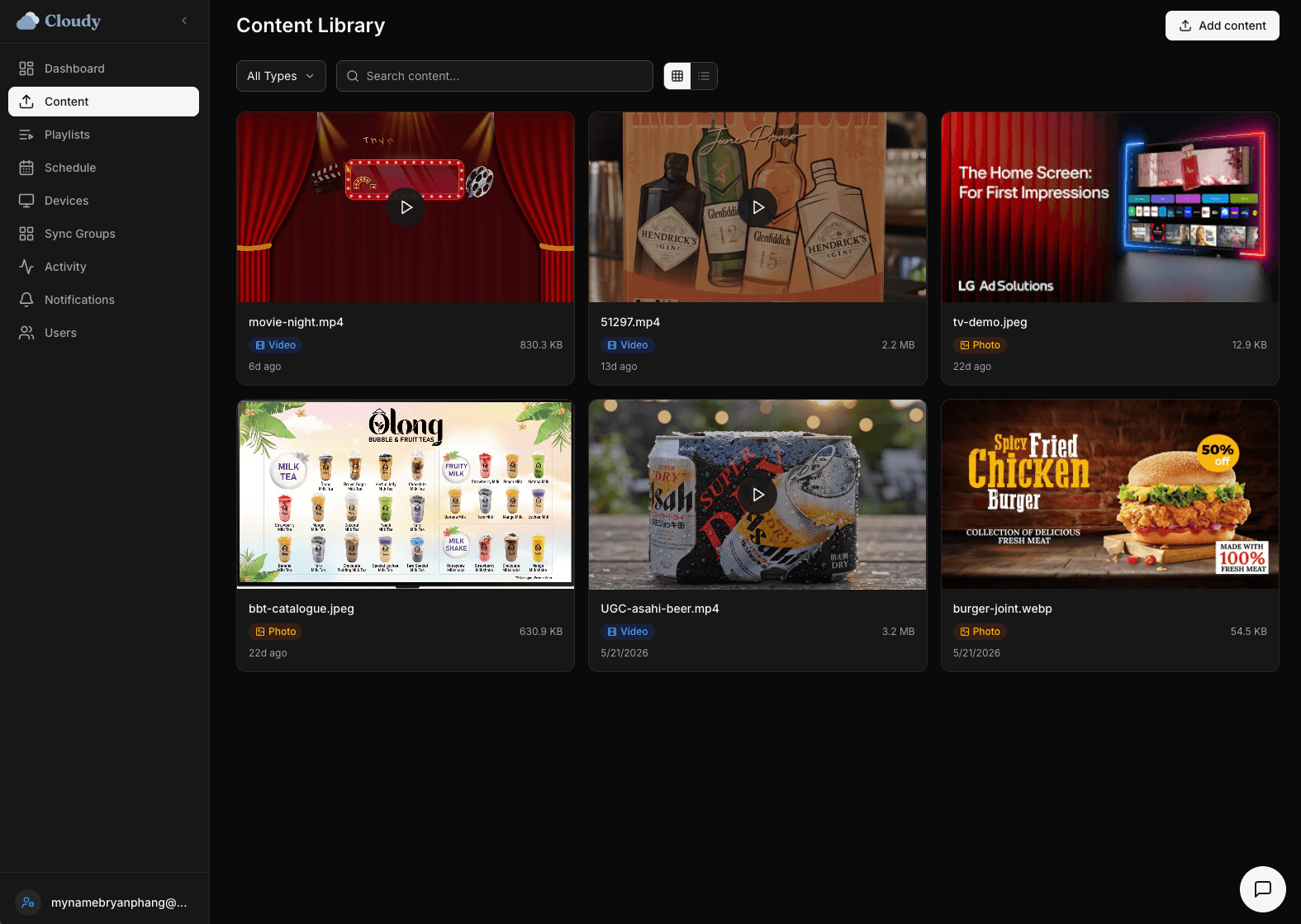Screen dimensions: 1301x924
Task: Click the Photo tag on tv-demo.jpeg
Action: coord(980,345)
